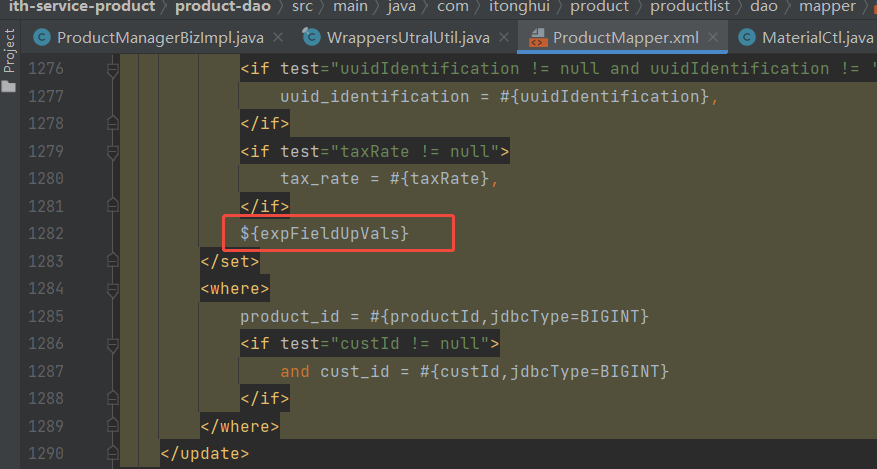The height and width of the screenshot is (469, 877).
Task: Toggle fold marker at line 1283 closing set
Action: point(112,261)
